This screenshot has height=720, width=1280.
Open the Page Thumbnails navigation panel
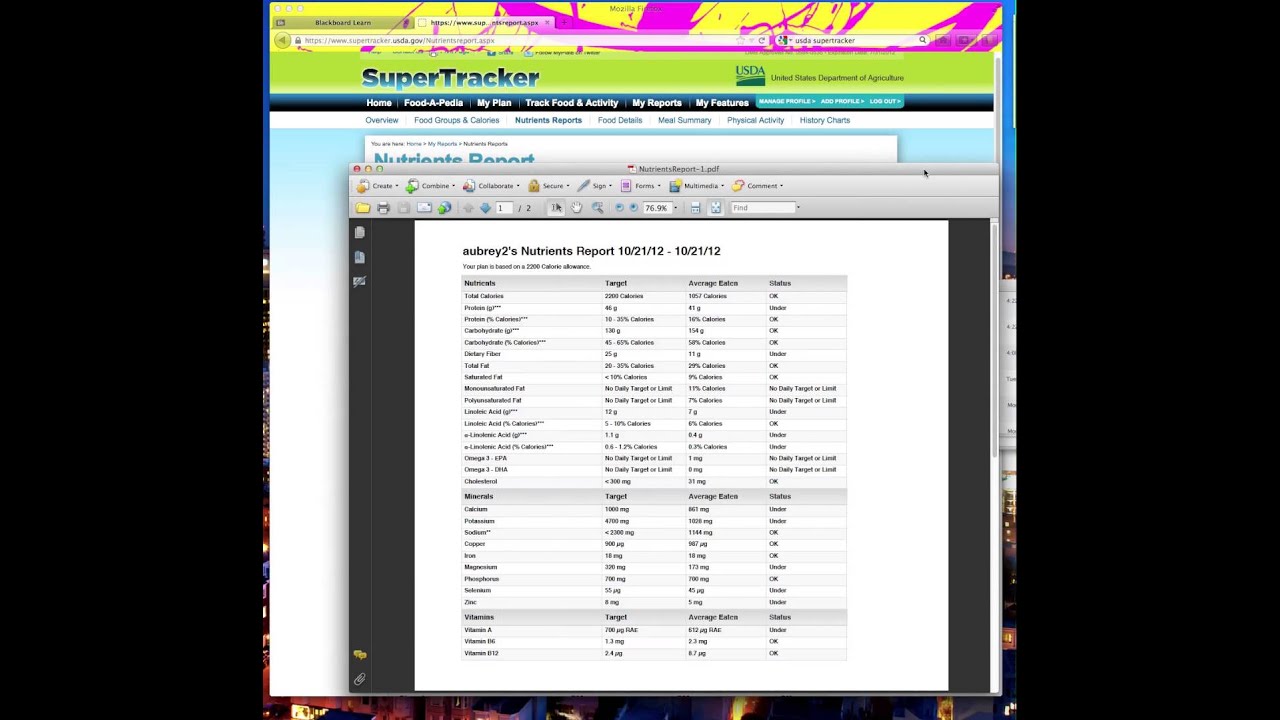point(360,232)
